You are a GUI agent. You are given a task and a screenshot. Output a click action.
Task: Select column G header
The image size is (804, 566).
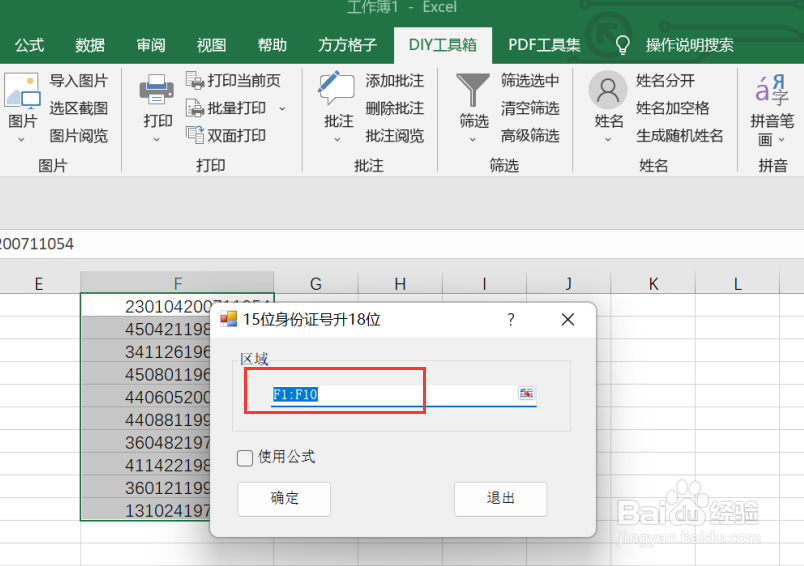[x=316, y=283]
